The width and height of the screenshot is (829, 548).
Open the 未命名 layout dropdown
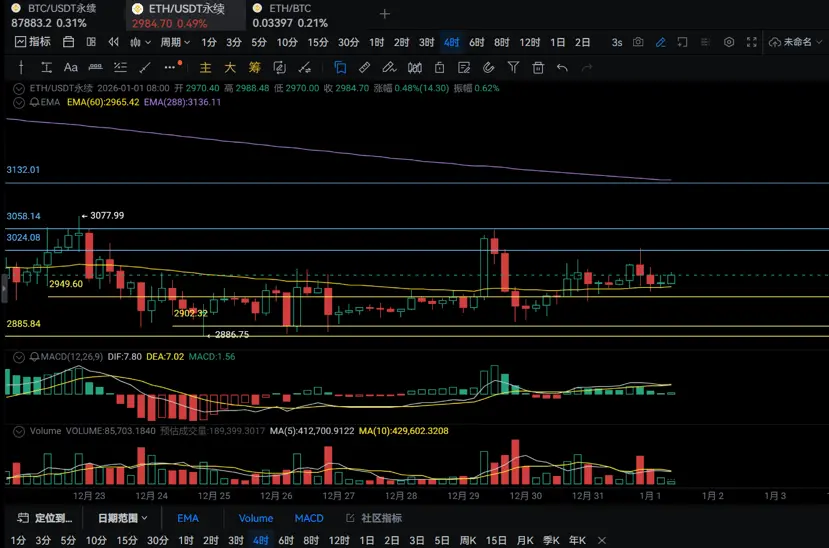[x=796, y=42]
